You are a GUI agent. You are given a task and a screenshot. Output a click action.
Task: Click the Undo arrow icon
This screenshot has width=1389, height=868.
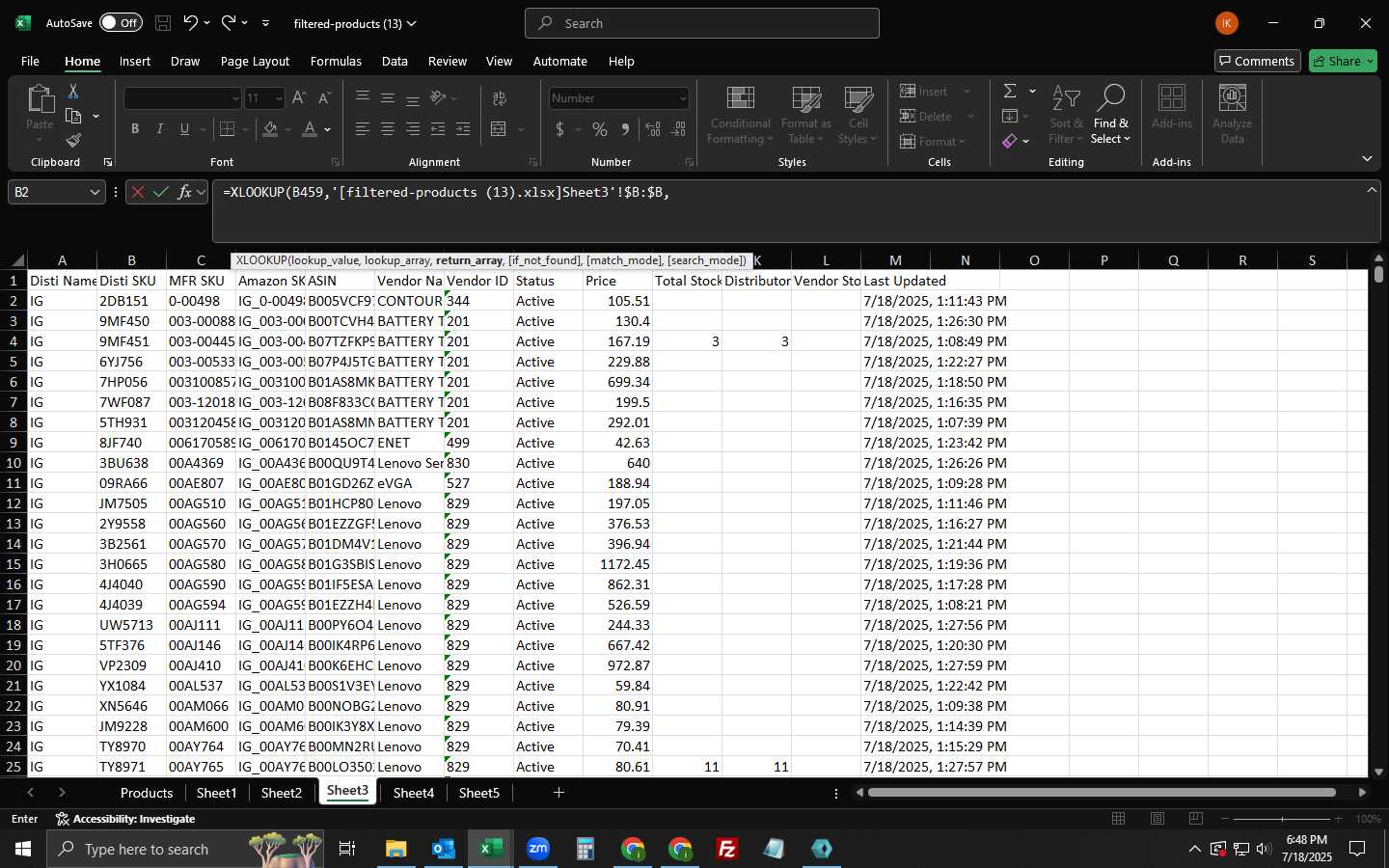191,23
